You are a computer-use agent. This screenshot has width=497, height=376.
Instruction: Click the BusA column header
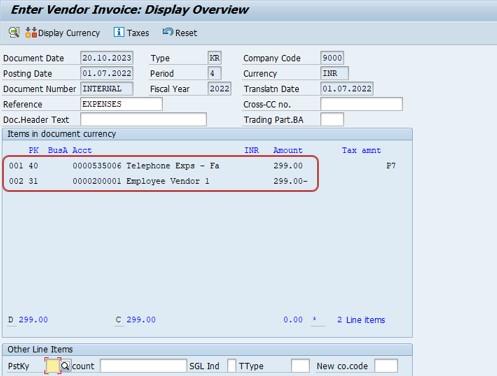point(58,150)
